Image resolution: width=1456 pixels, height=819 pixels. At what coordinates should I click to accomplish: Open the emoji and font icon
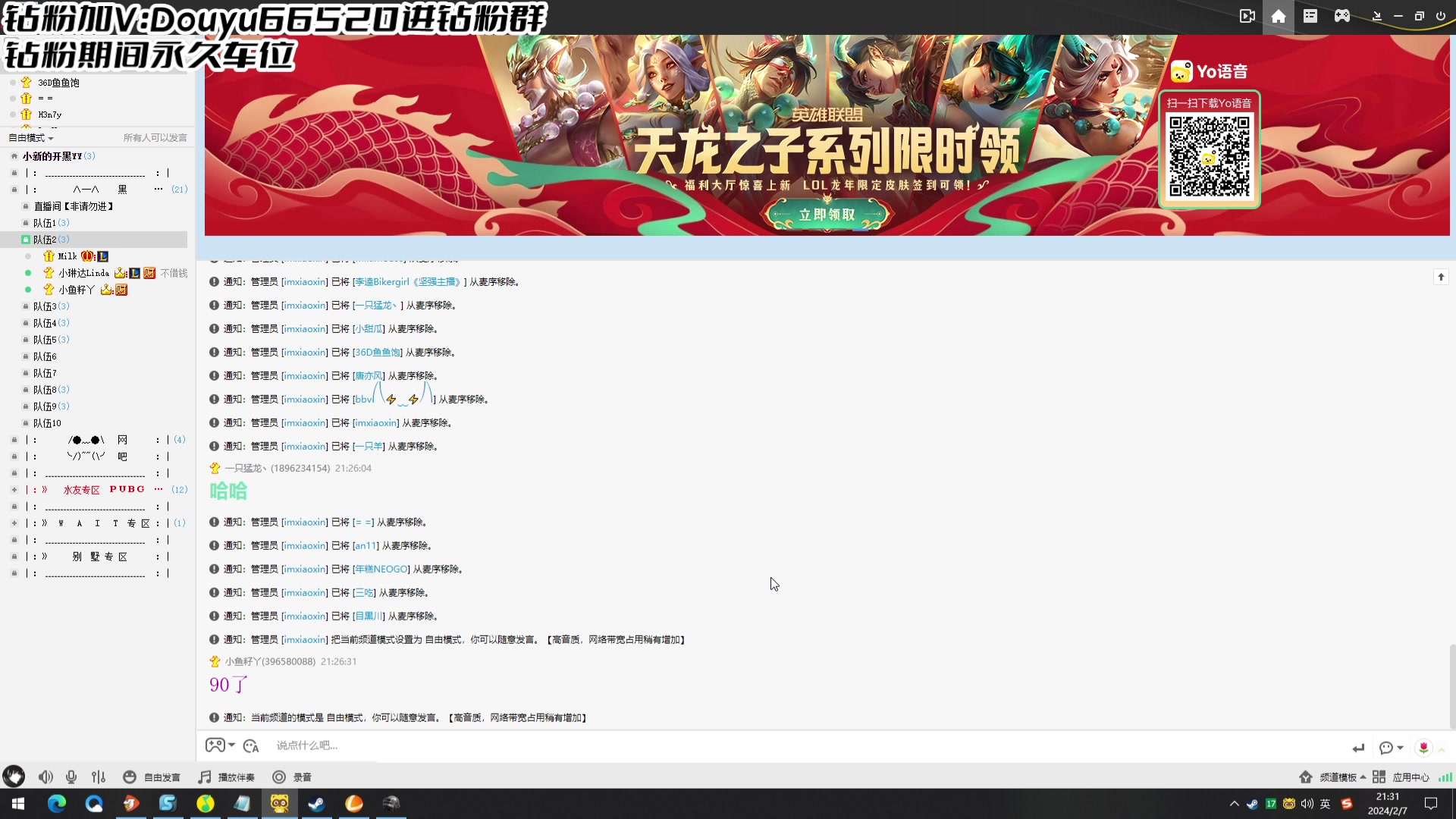(x=251, y=746)
